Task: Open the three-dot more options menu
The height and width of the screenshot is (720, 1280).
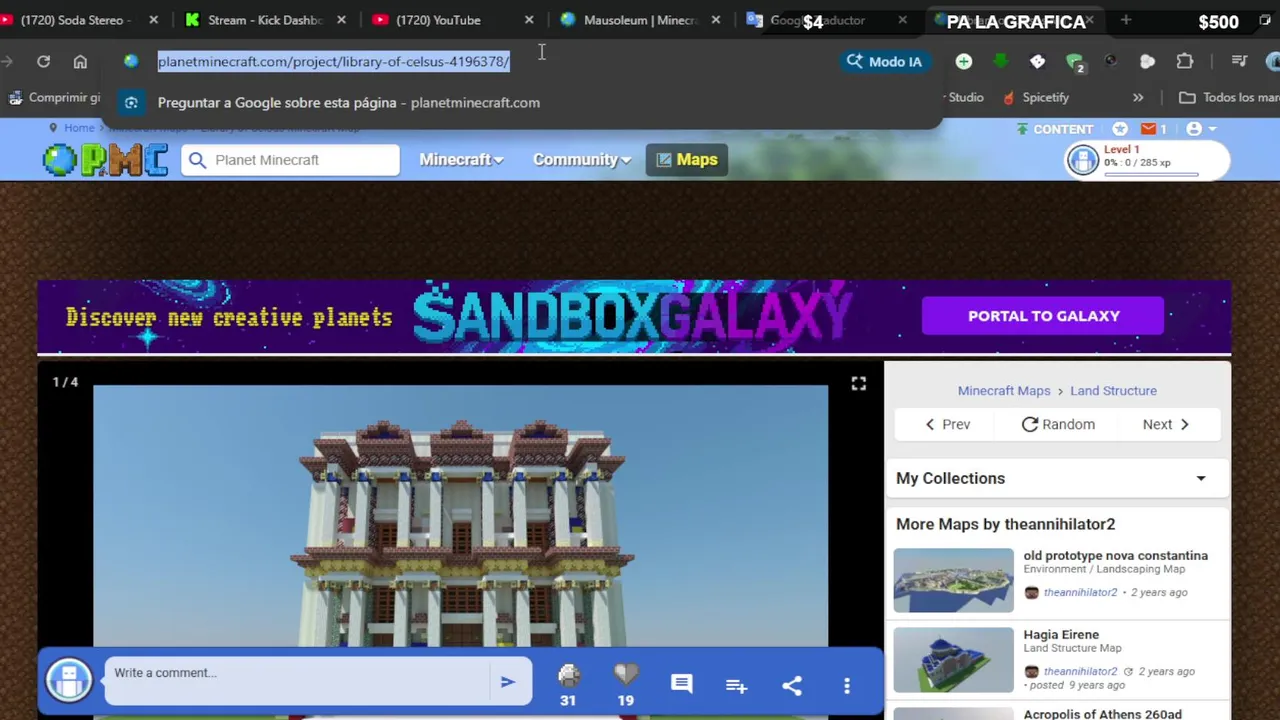Action: 847,685
